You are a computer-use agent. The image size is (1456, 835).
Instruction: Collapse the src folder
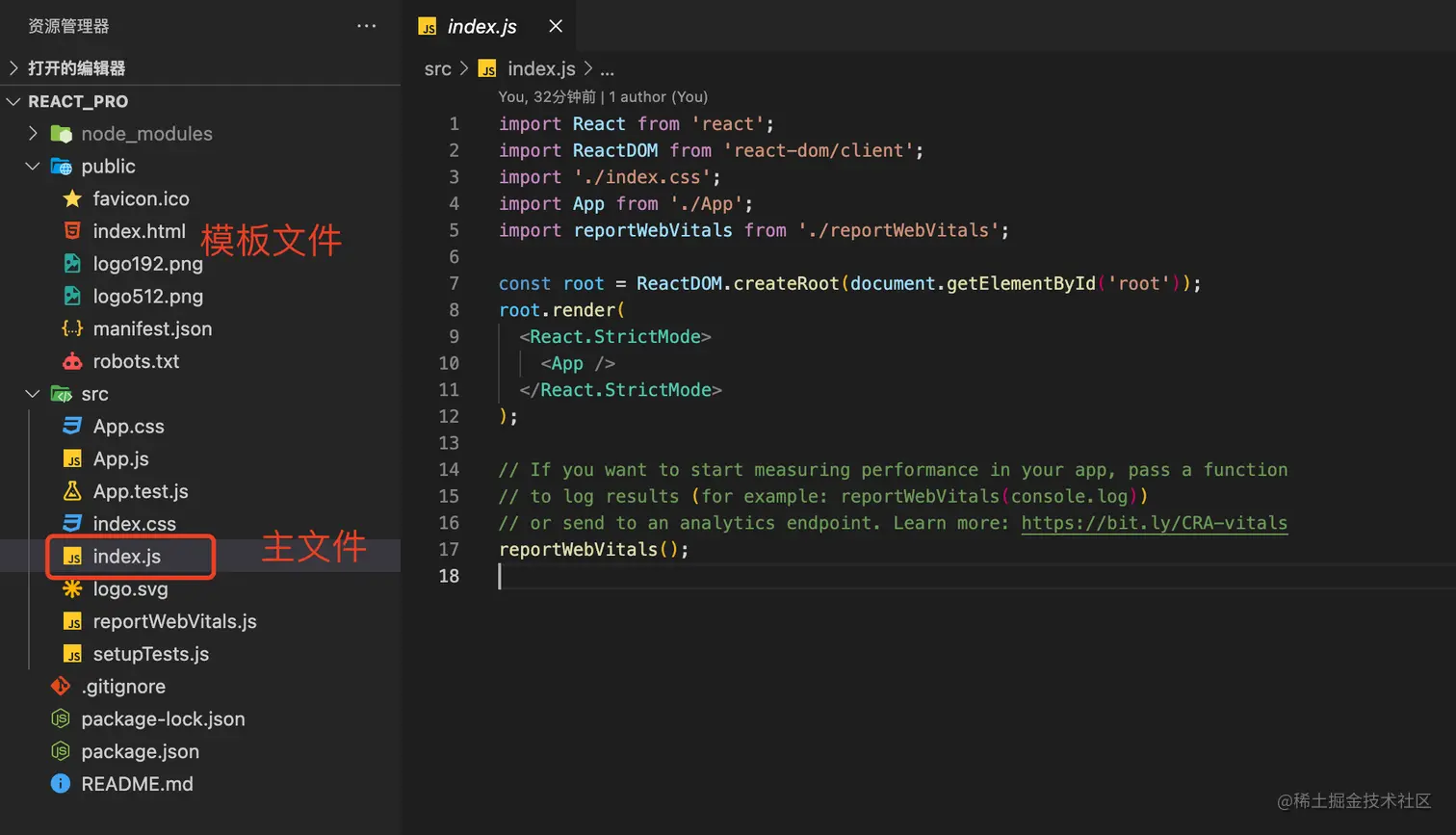pos(33,394)
